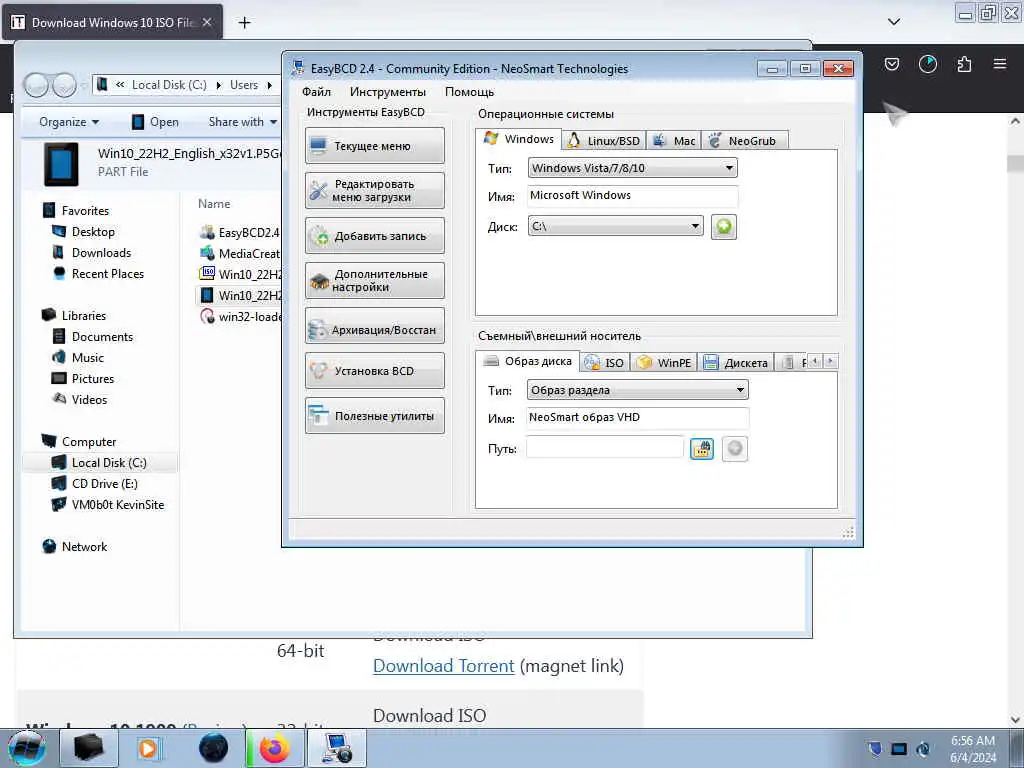Image resolution: width=1024 pixels, height=768 pixels.
Task: Open the browser hamburger menu
Action: [x=1000, y=64]
